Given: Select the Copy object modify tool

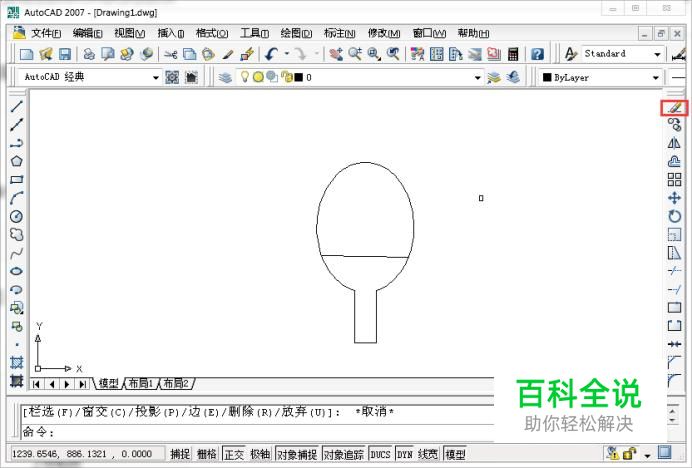Looking at the screenshot, I should click(x=674, y=125).
